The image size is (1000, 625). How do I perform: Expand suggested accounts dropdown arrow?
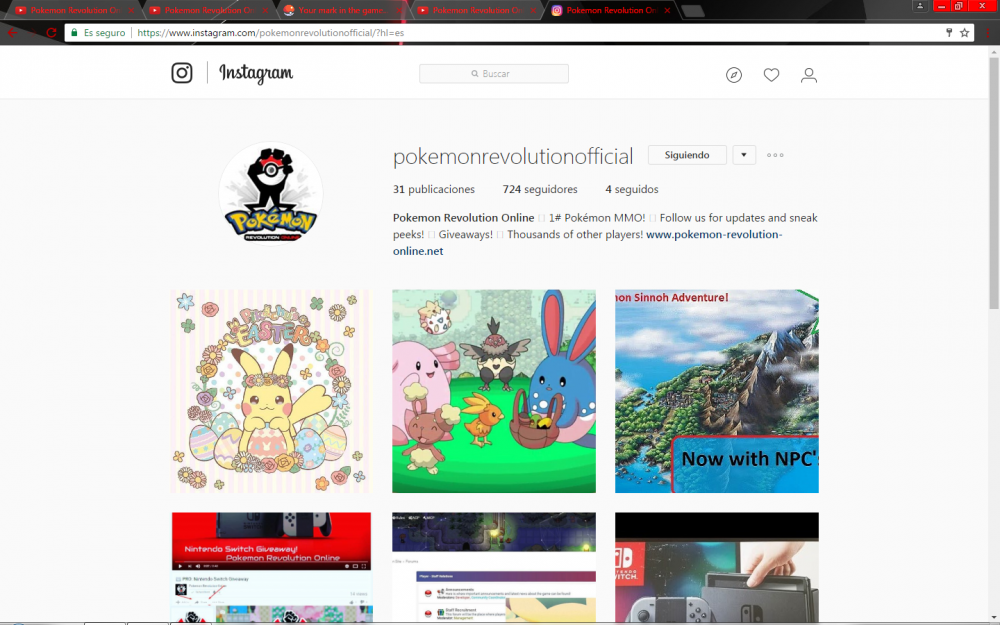[x=744, y=155]
